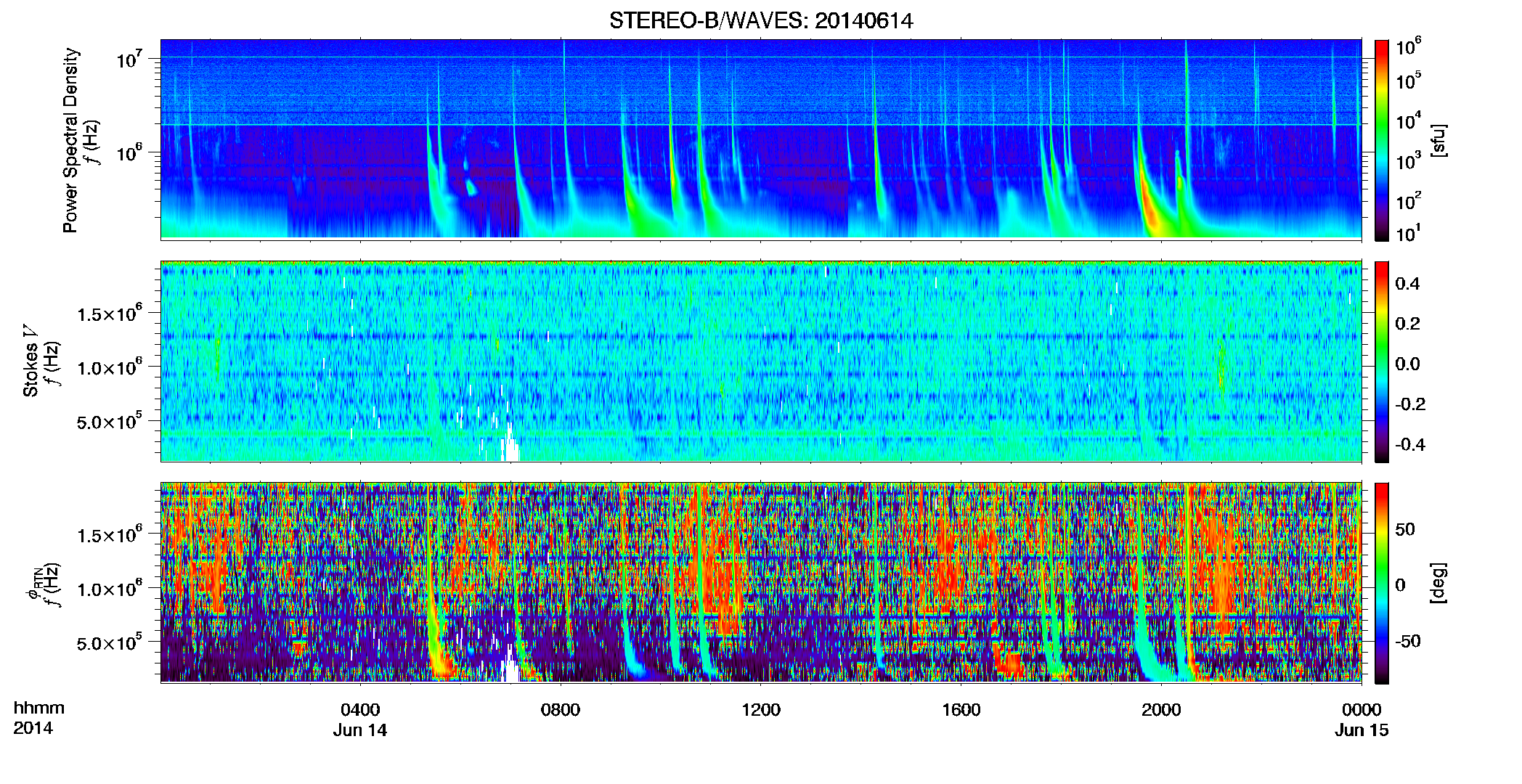Select the 0.0 label on the Stokes V scale
The image size is (1522, 784).
coord(1407,364)
